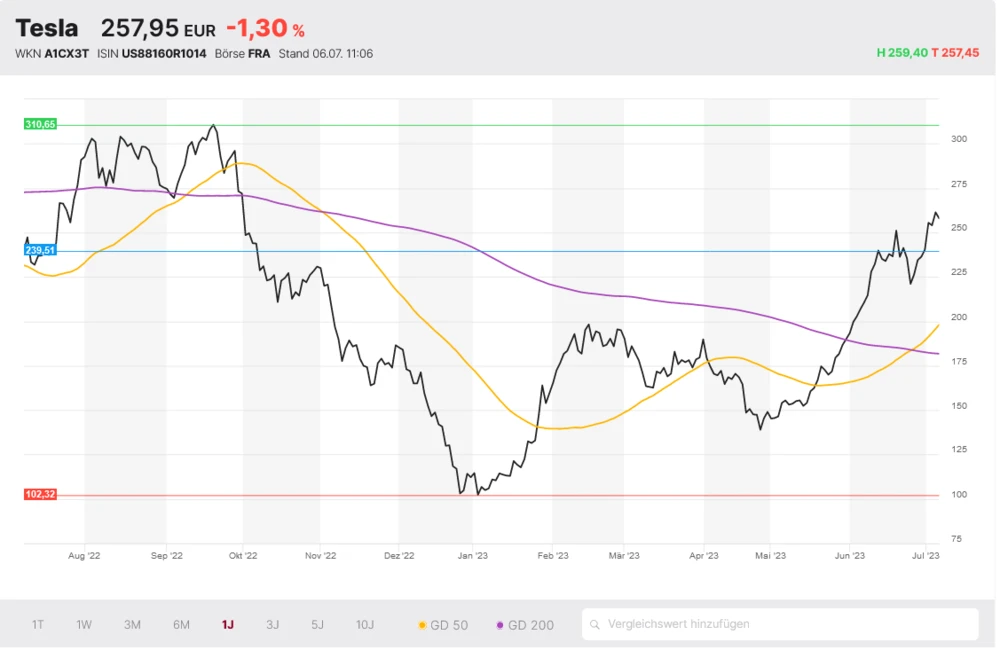The width and height of the screenshot is (1000, 650).
Task: Click the red 102,32 low marker label
Action: 38,493
